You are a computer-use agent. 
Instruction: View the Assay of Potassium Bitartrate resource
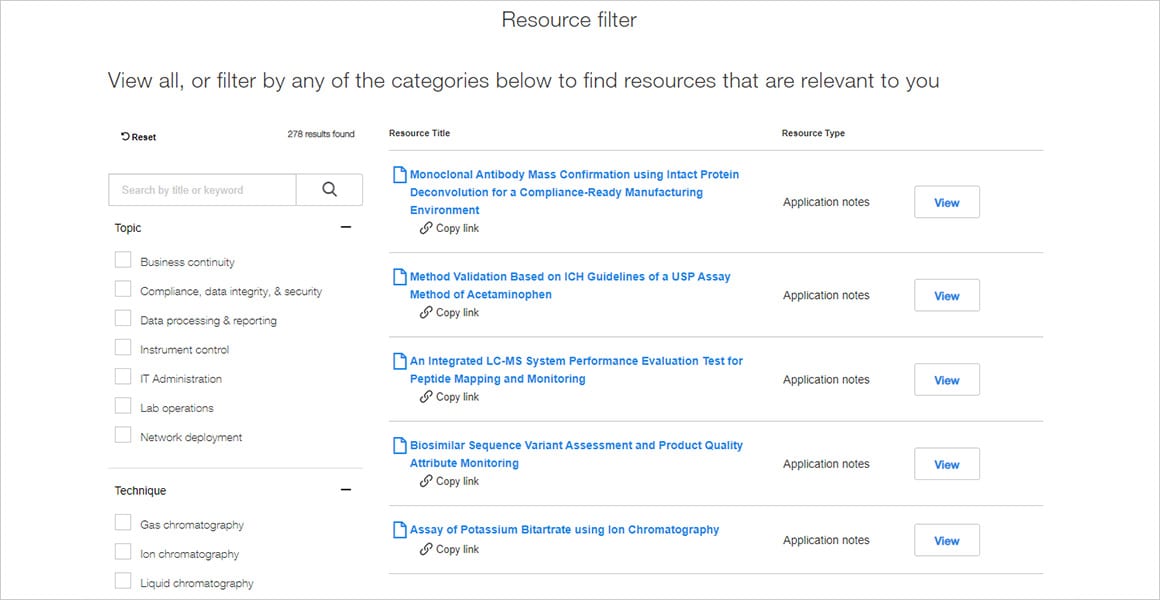click(x=946, y=541)
